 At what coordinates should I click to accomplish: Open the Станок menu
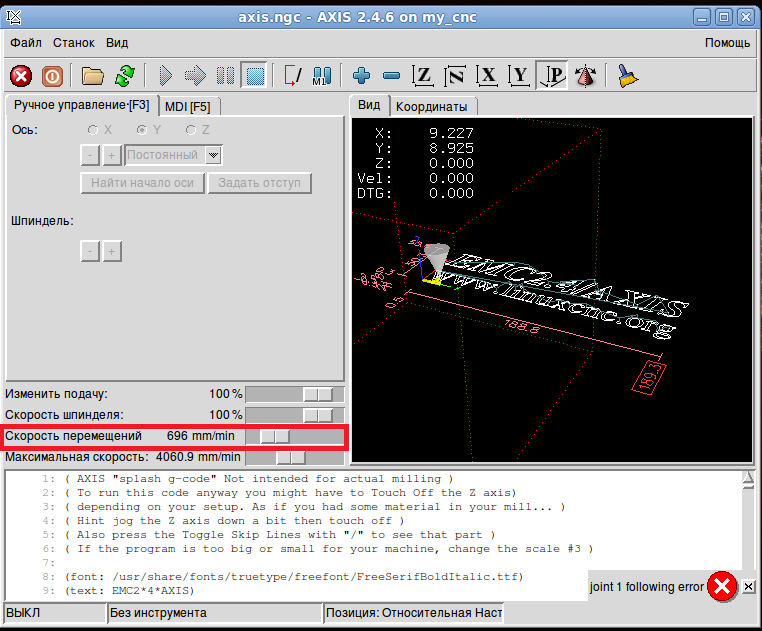click(x=74, y=43)
